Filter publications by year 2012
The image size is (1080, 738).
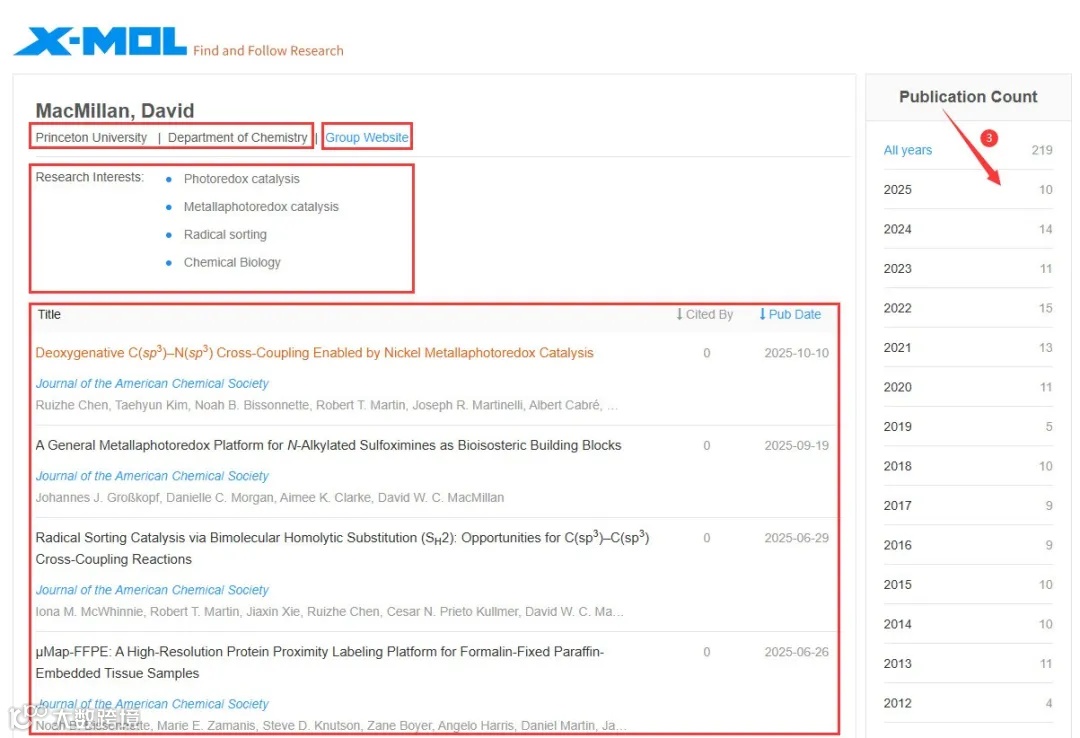[897, 703]
